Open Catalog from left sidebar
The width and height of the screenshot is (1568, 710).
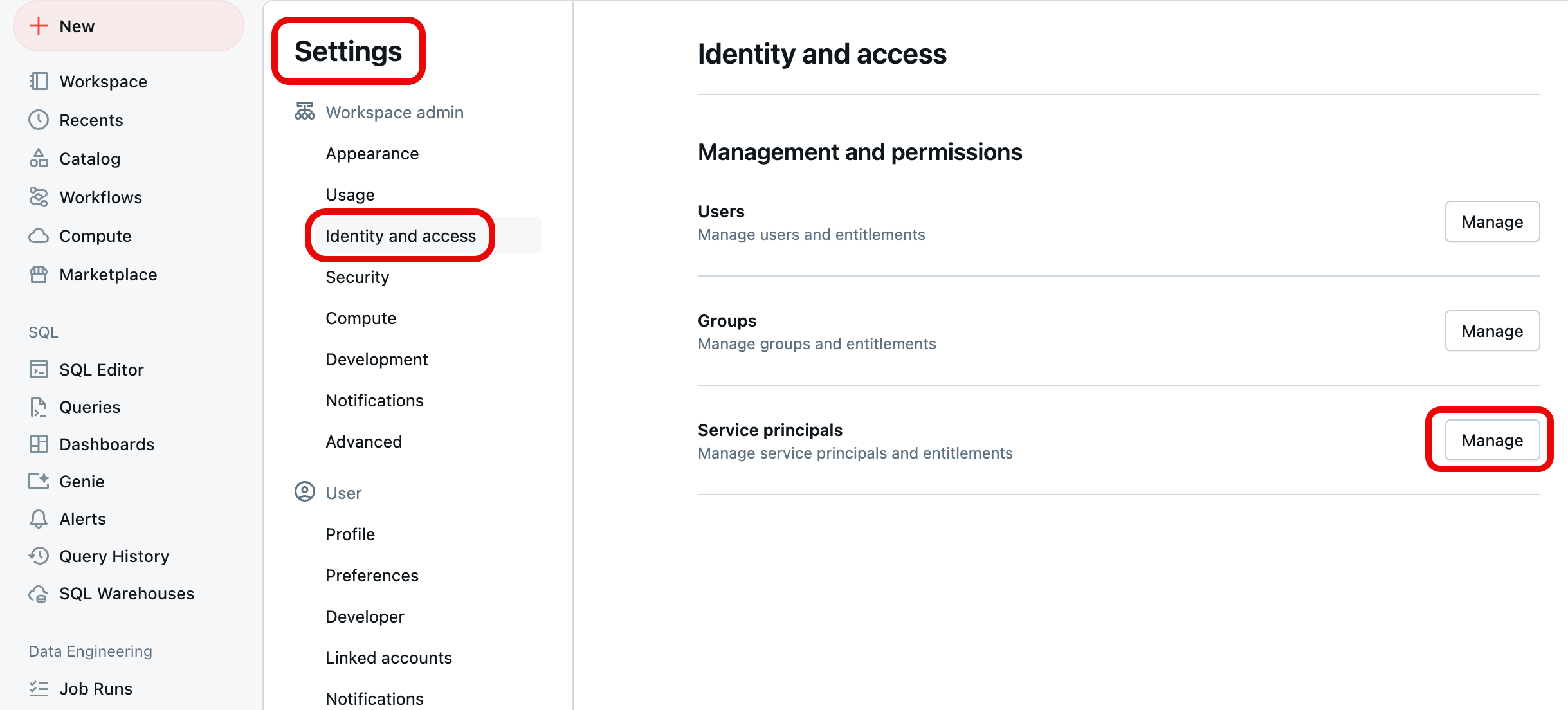click(90, 158)
